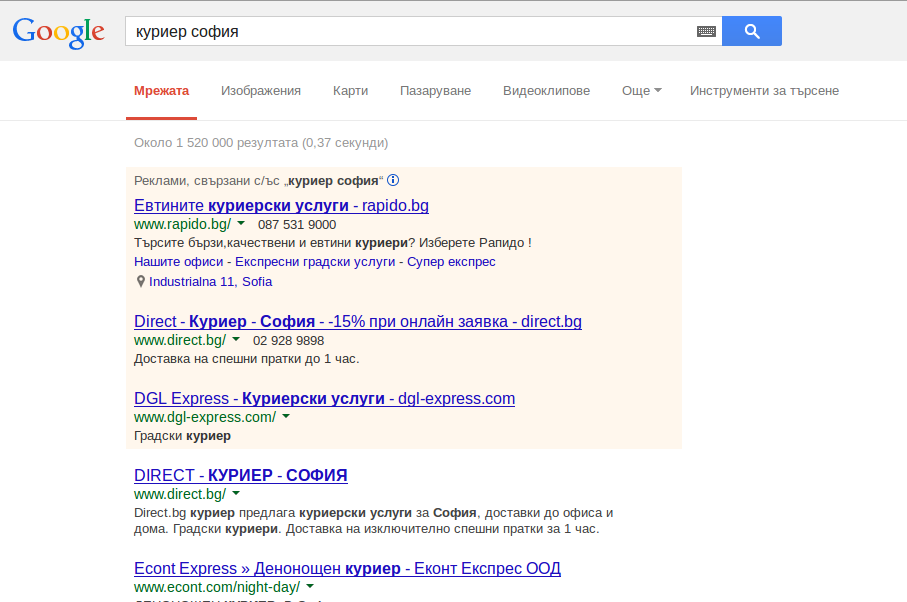Click the www.rapido.bg/ green URL

click(182, 224)
